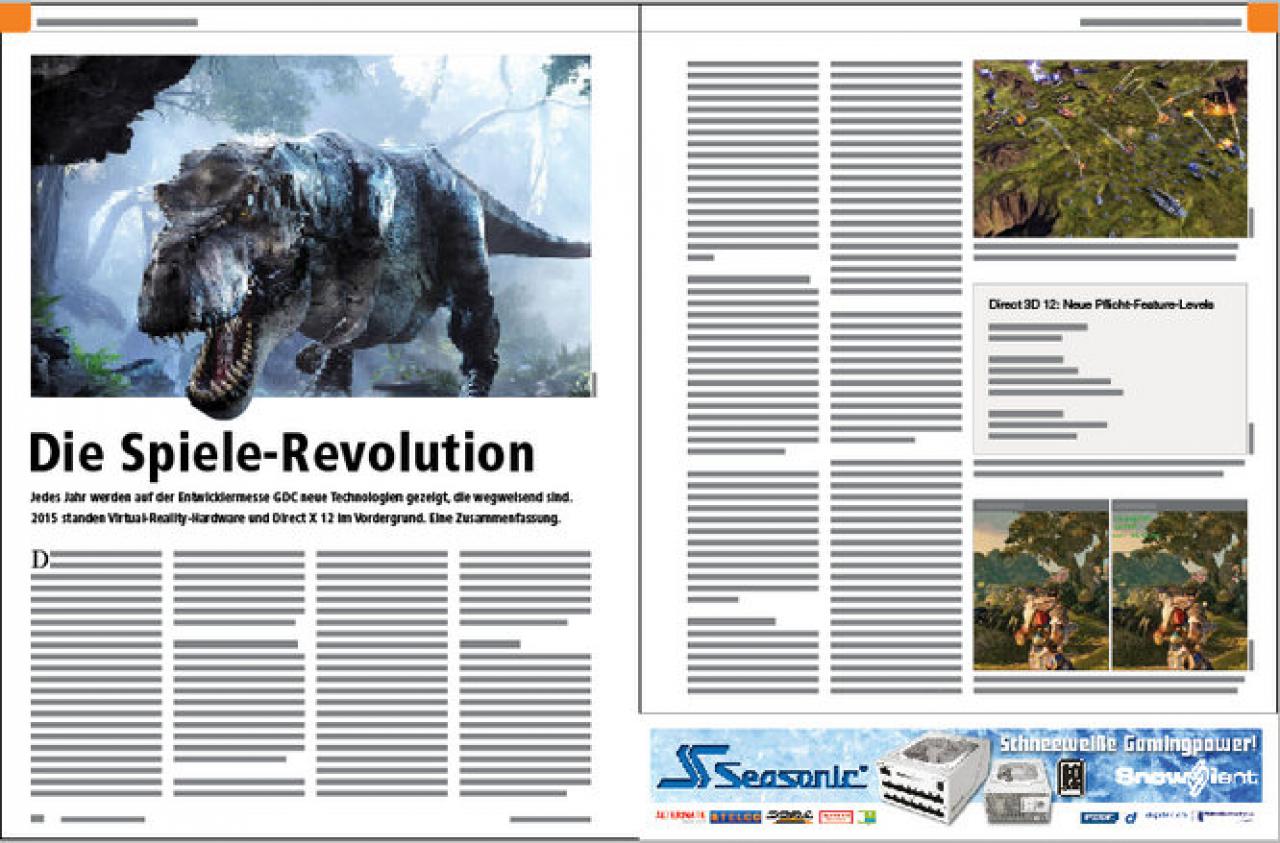This screenshot has width=1280, height=843.
Task: Click the Direct 3D 12 info box title
Action: [x=1101, y=304]
